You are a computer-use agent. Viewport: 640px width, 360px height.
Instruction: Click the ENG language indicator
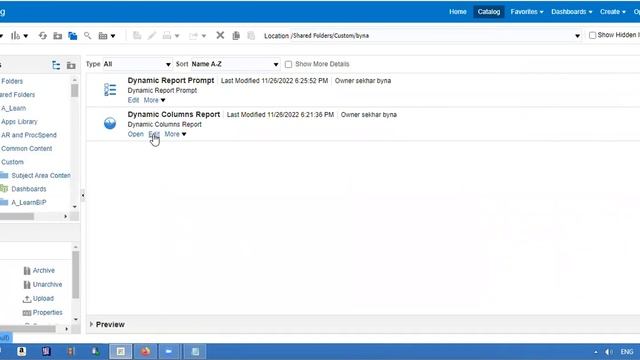(627, 352)
